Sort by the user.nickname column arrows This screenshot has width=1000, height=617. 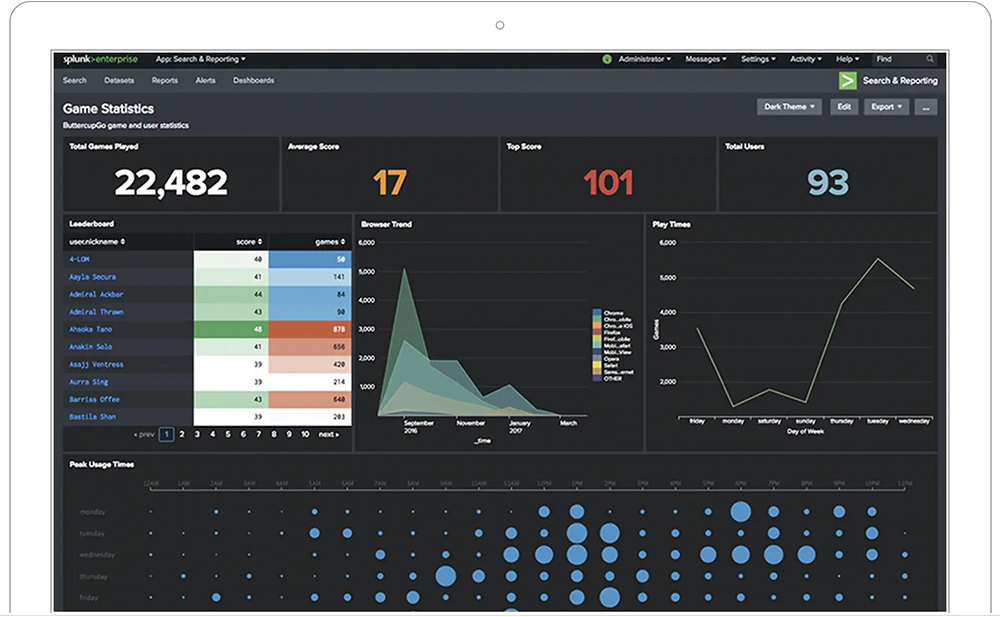pos(123,242)
